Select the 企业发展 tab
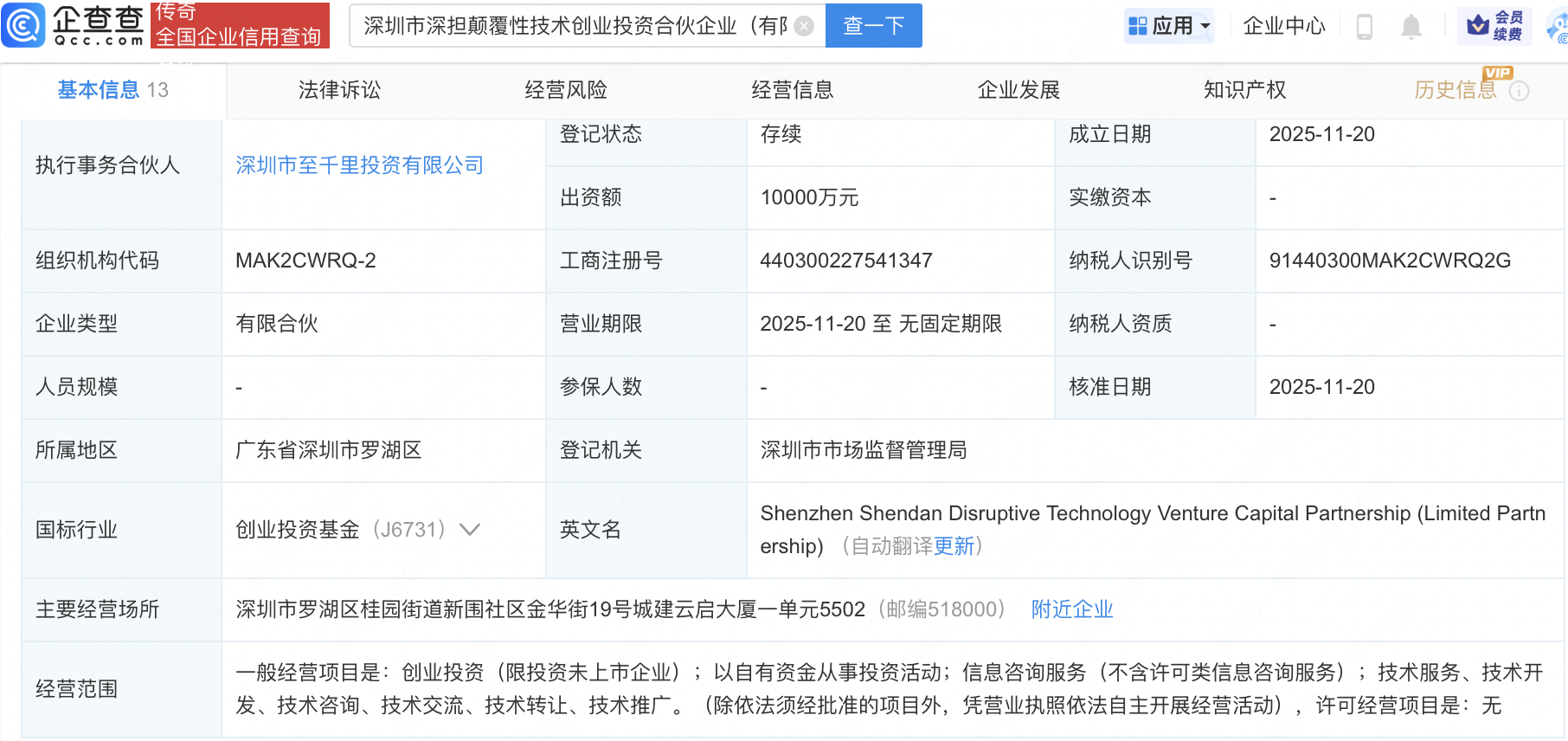Screen dimensions: 1568x741 [1019, 90]
